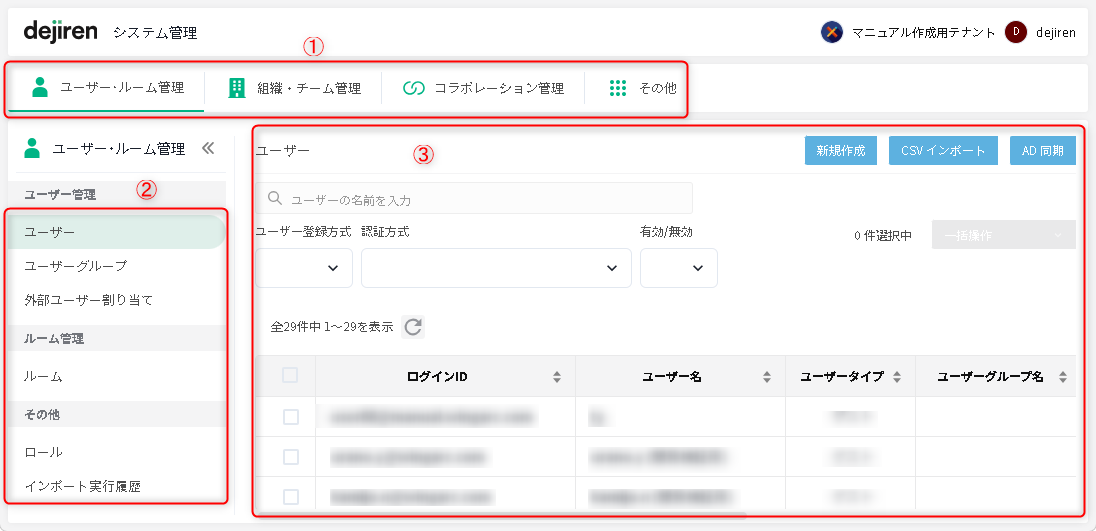Toggle the select-all checkbox in table header
The width and height of the screenshot is (1096, 531).
click(290, 376)
